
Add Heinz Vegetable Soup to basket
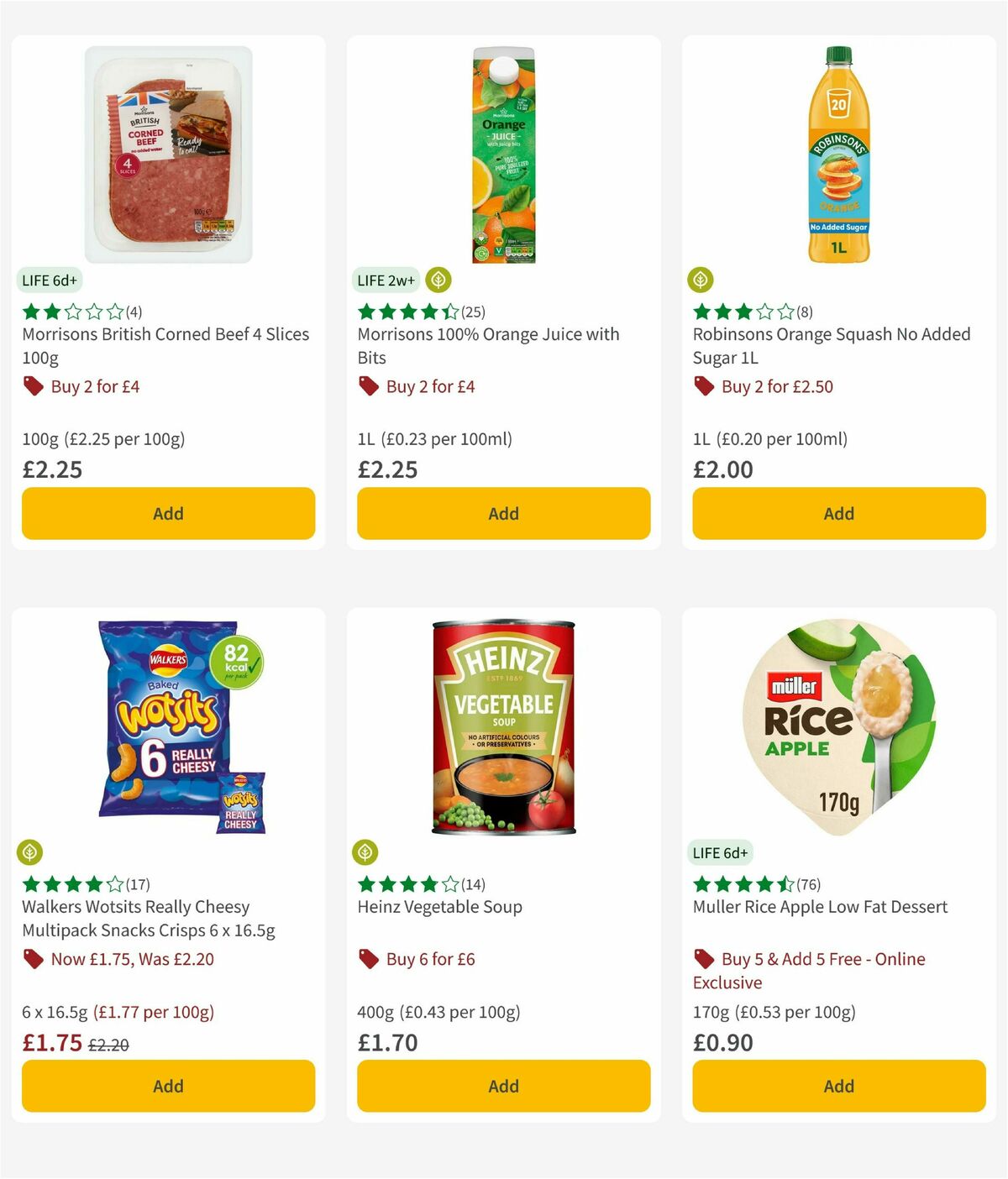click(x=503, y=1086)
